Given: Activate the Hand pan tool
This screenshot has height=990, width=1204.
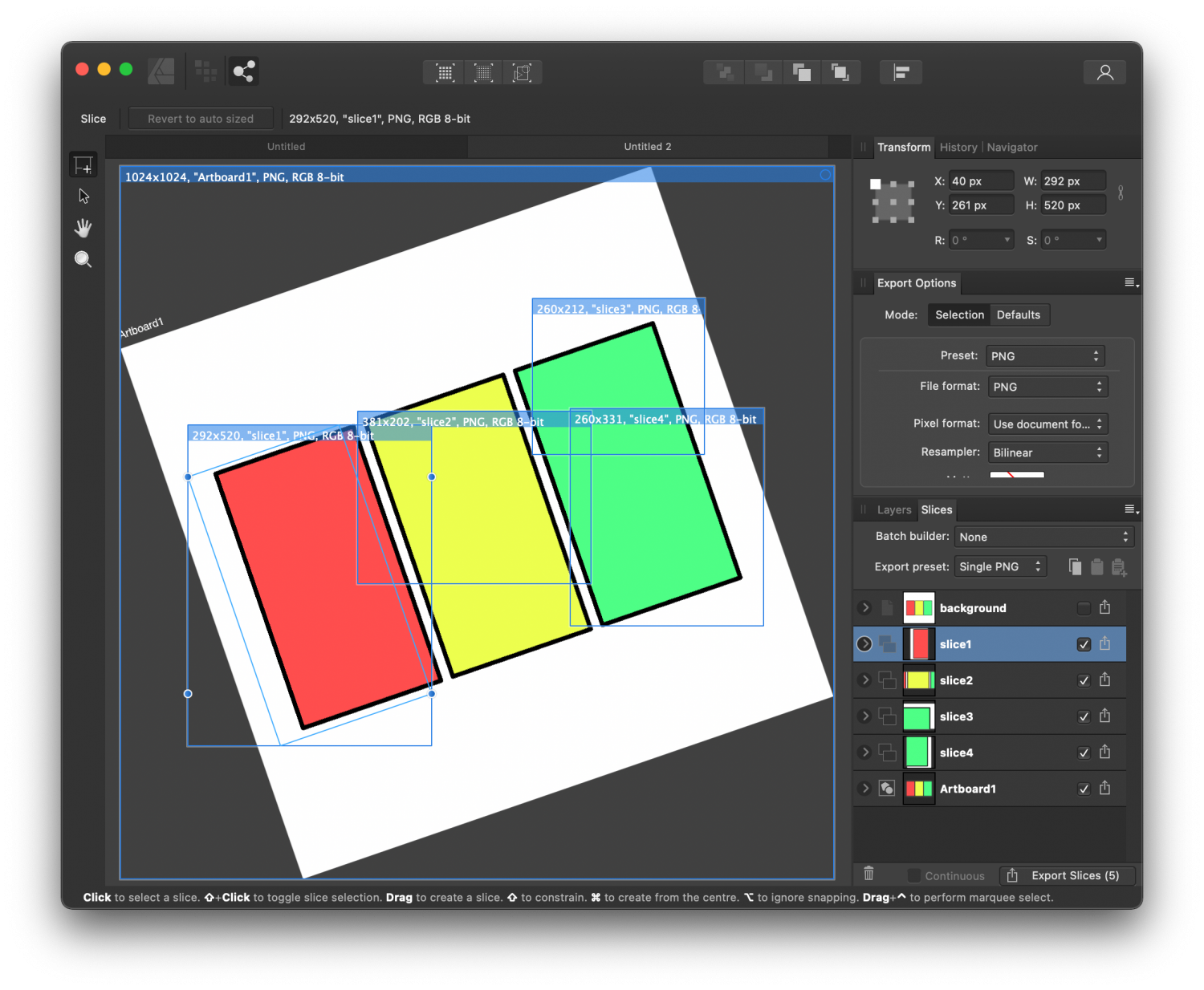Looking at the screenshot, I should 83,228.
